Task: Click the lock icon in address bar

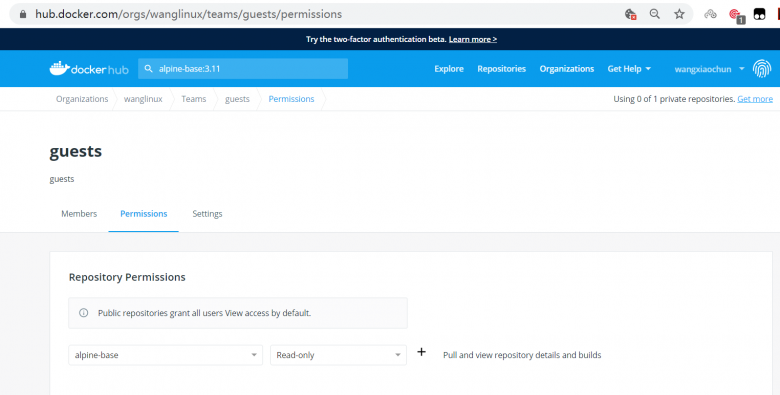Action: click(x=23, y=14)
